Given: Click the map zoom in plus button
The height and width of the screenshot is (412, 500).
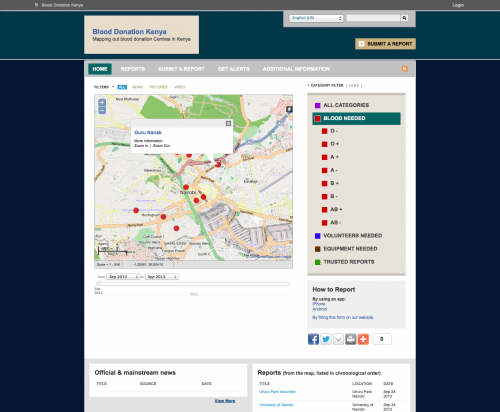Looking at the screenshot, I should tap(102, 103).
